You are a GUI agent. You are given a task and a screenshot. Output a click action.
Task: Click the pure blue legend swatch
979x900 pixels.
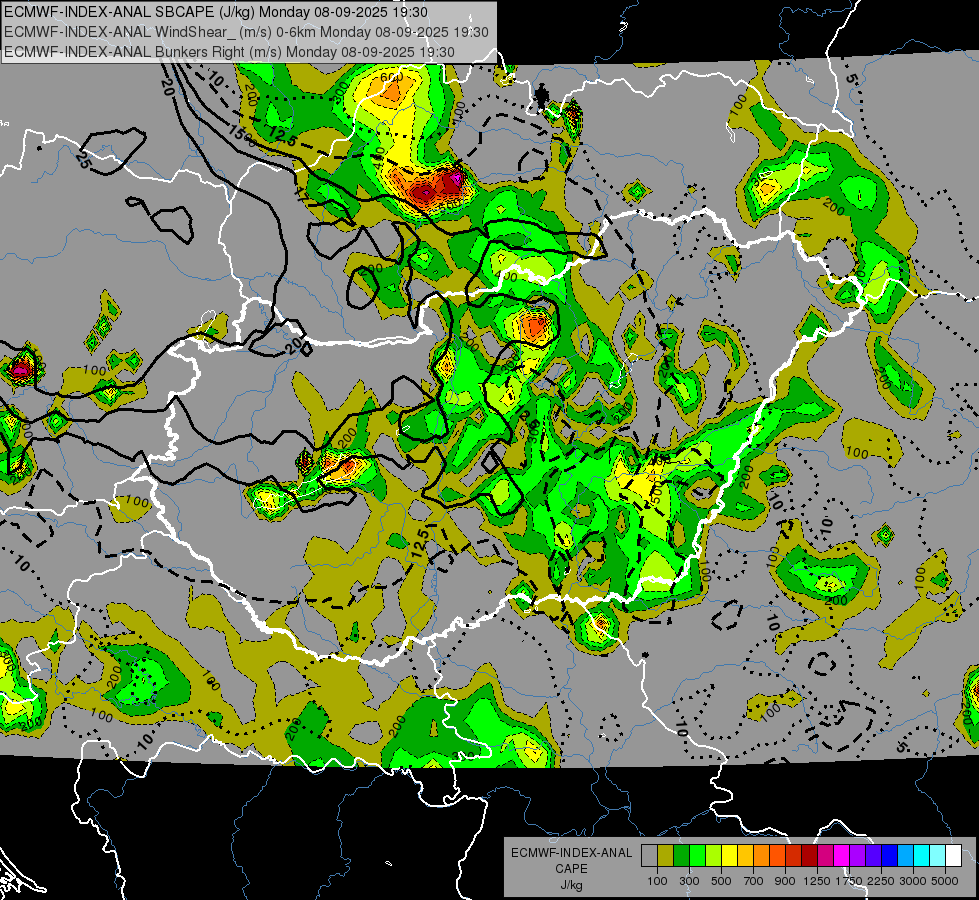click(x=890, y=856)
